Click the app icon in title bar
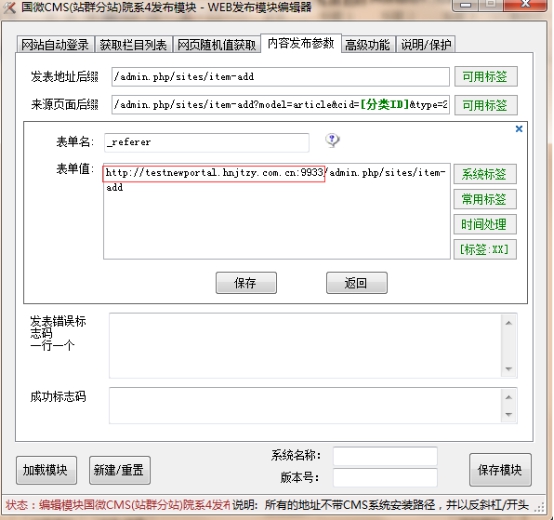The width and height of the screenshot is (554, 520). pyautogui.click(x=10, y=7)
